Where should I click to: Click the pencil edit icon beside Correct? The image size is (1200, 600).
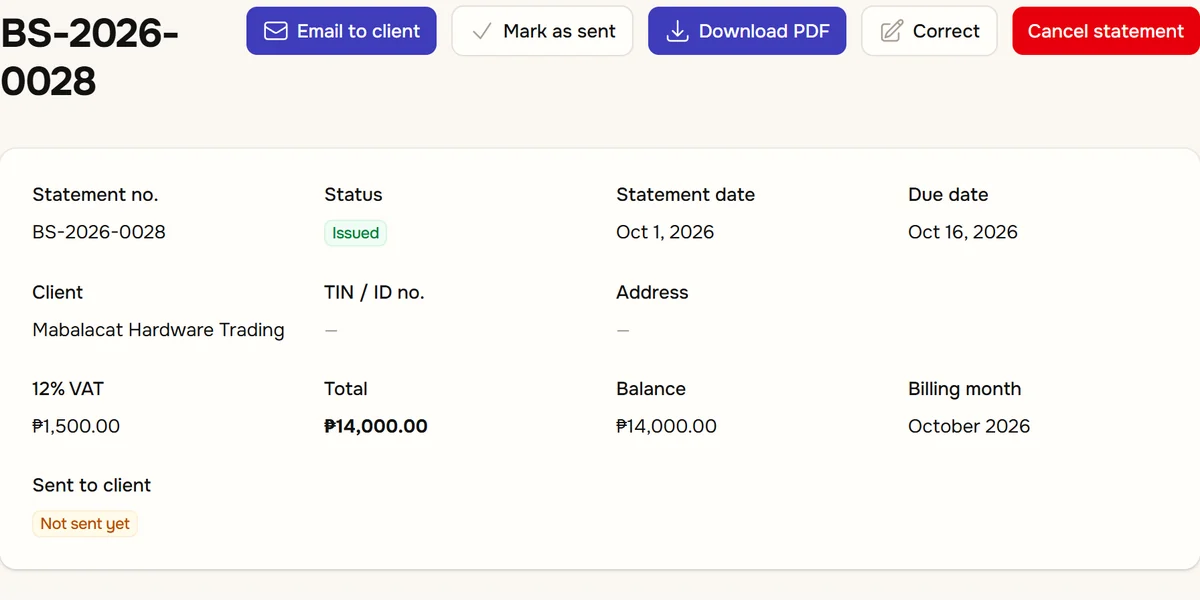pyautogui.click(x=891, y=31)
